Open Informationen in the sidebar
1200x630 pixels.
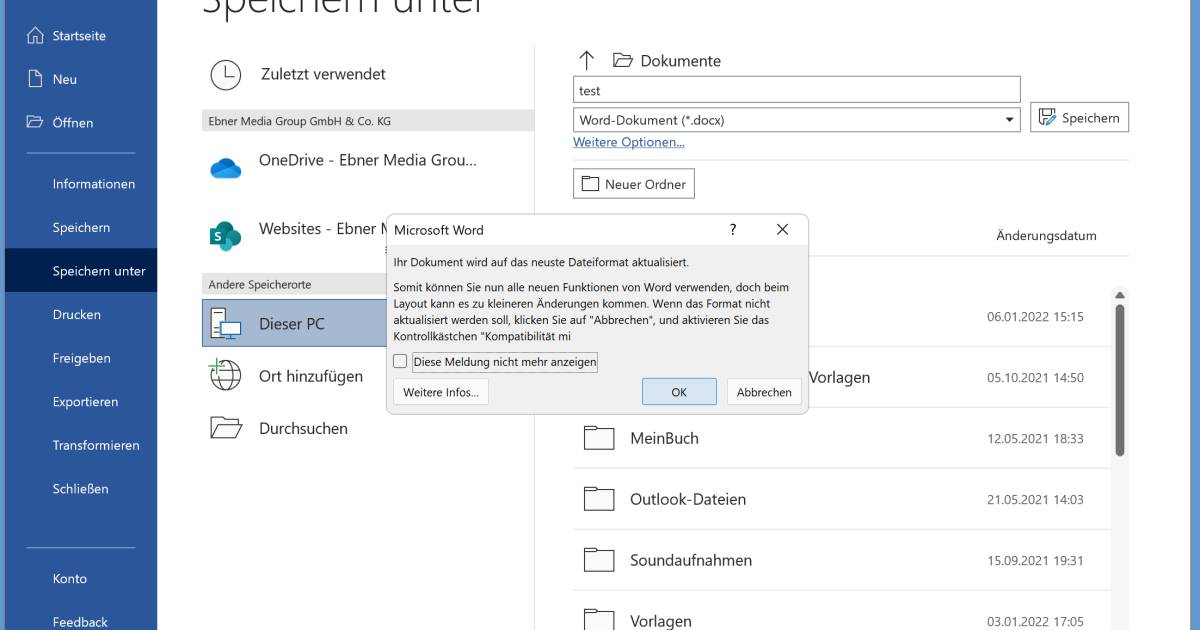click(94, 184)
